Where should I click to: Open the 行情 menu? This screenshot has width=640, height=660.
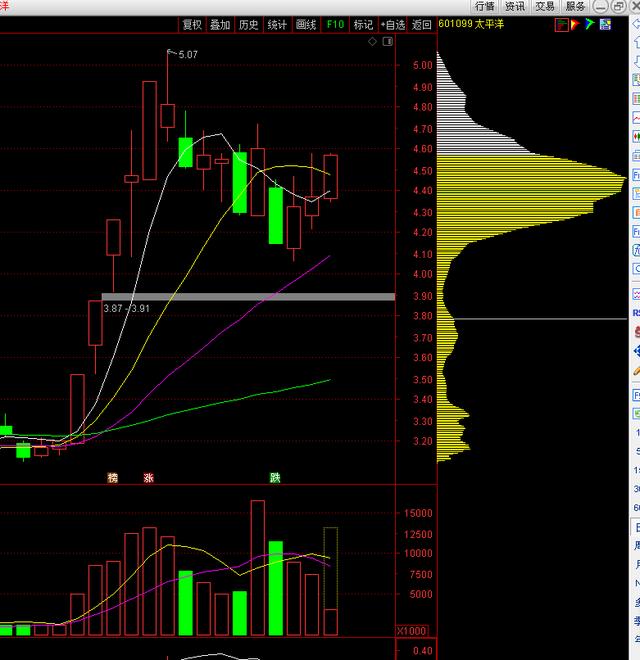coord(485,6)
